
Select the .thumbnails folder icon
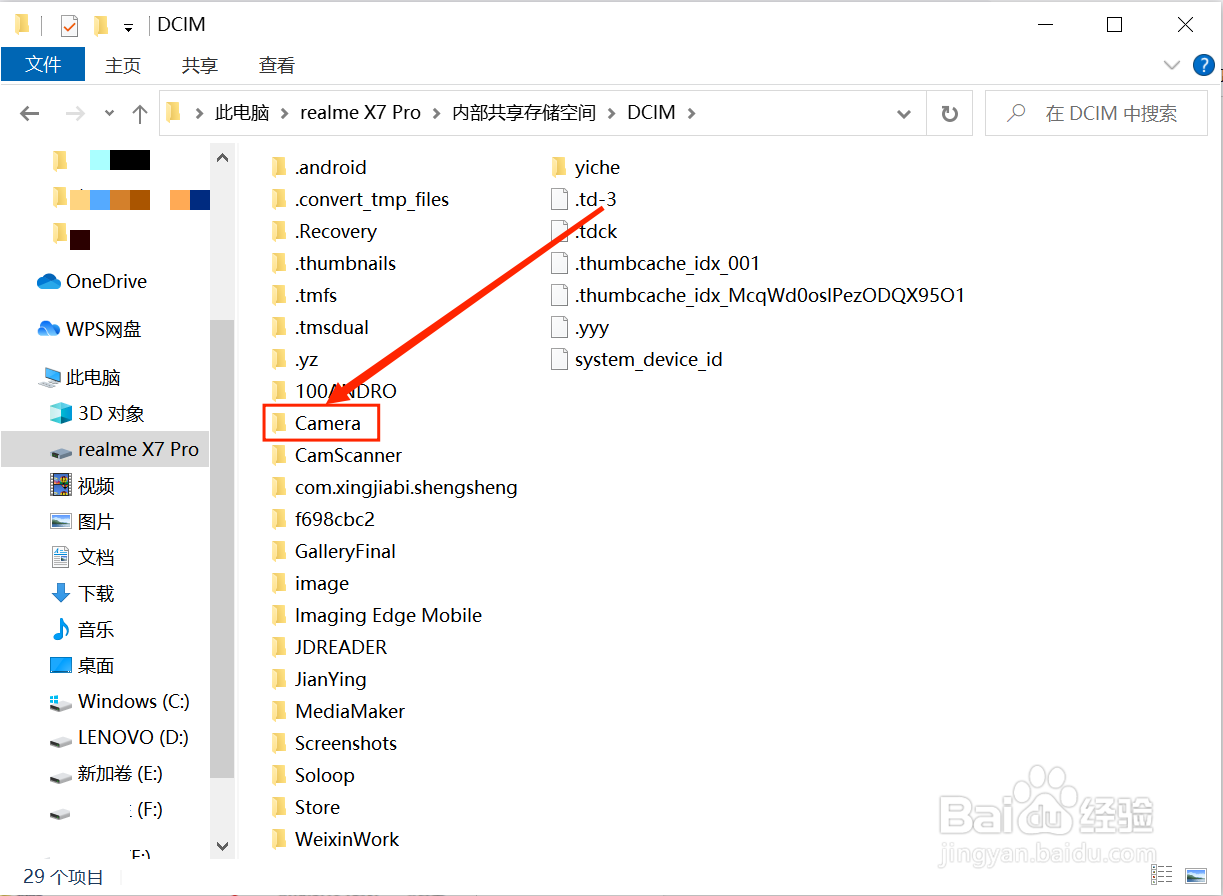(x=279, y=263)
